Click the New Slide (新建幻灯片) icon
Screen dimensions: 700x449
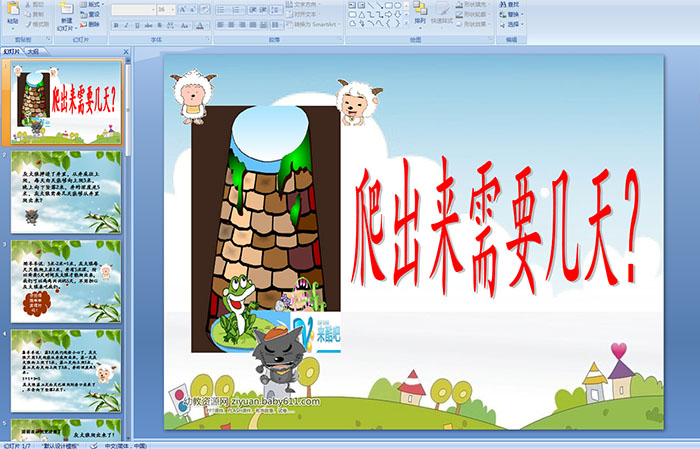(67, 8)
